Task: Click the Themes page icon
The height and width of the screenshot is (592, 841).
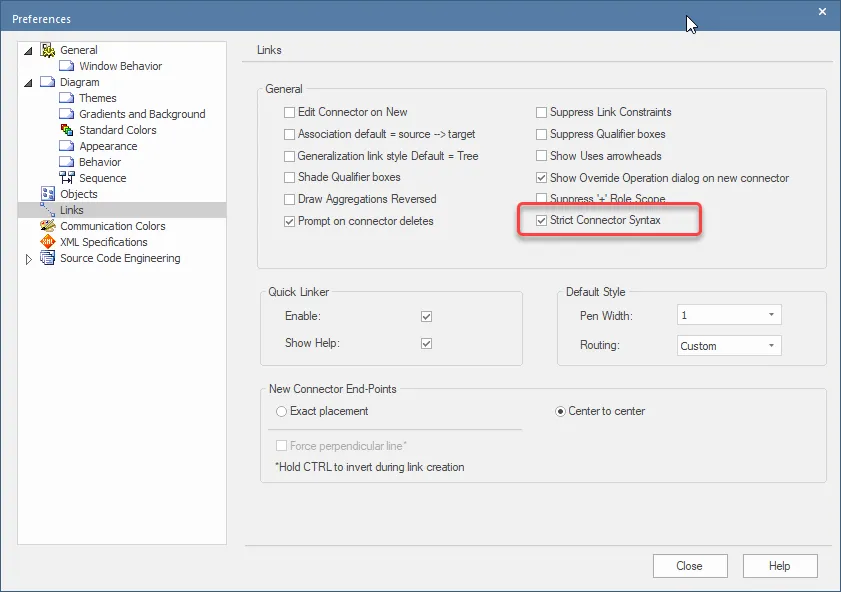Action: tap(67, 98)
